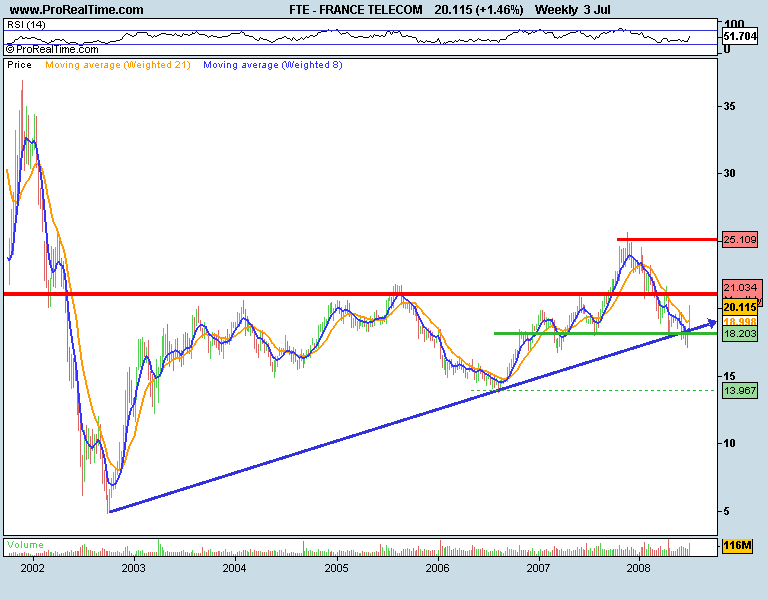Click the 2002 date axis label
The height and width of the screenshot is (600, 768).
click(x=33, y=568)
